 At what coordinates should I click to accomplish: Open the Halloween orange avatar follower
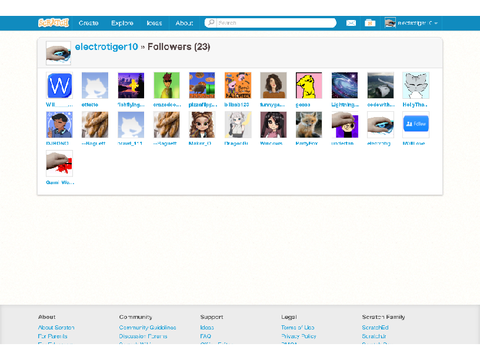tap(238, 85)
